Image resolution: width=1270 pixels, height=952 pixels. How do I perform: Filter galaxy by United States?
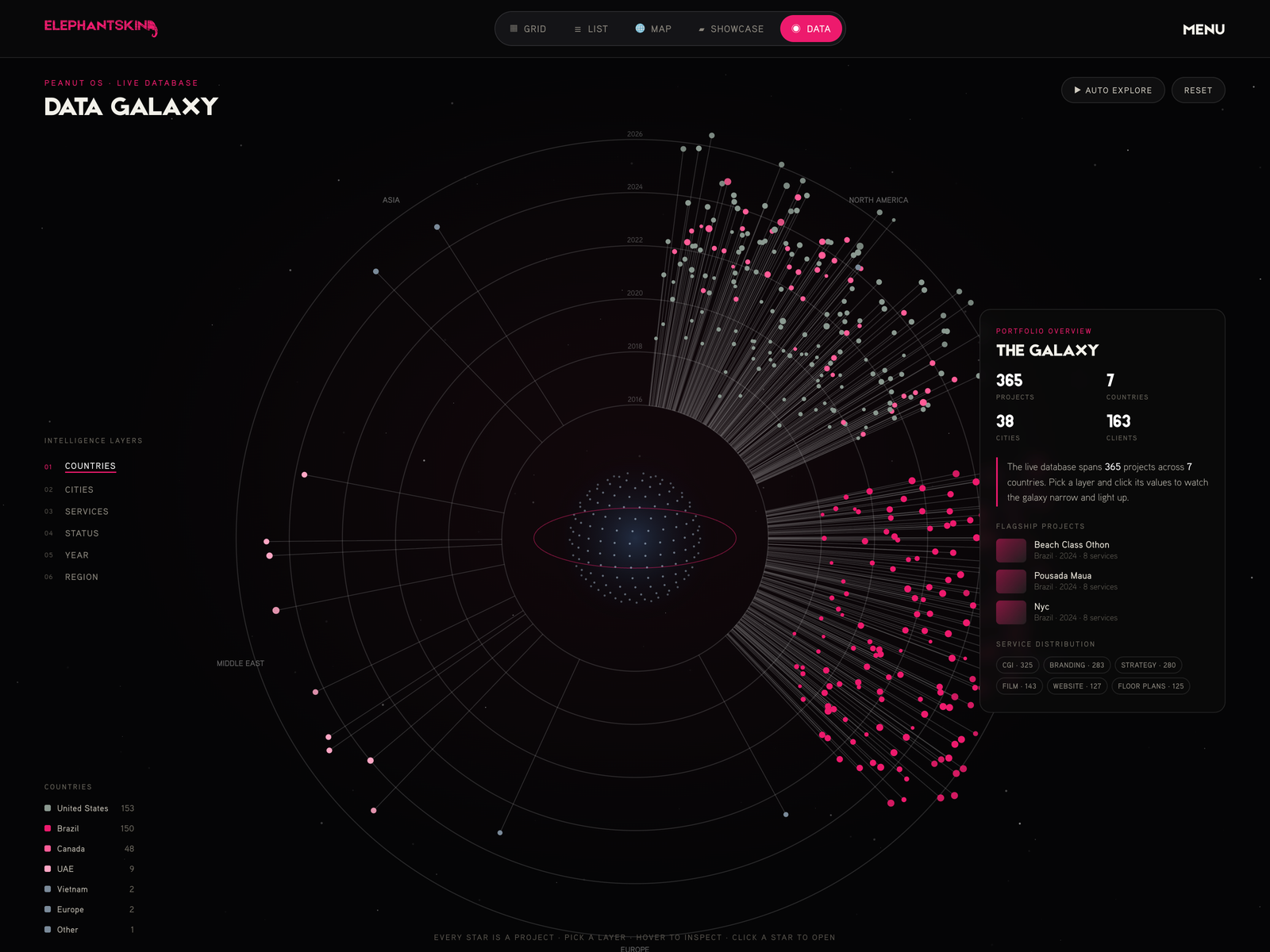coord(89,808)
